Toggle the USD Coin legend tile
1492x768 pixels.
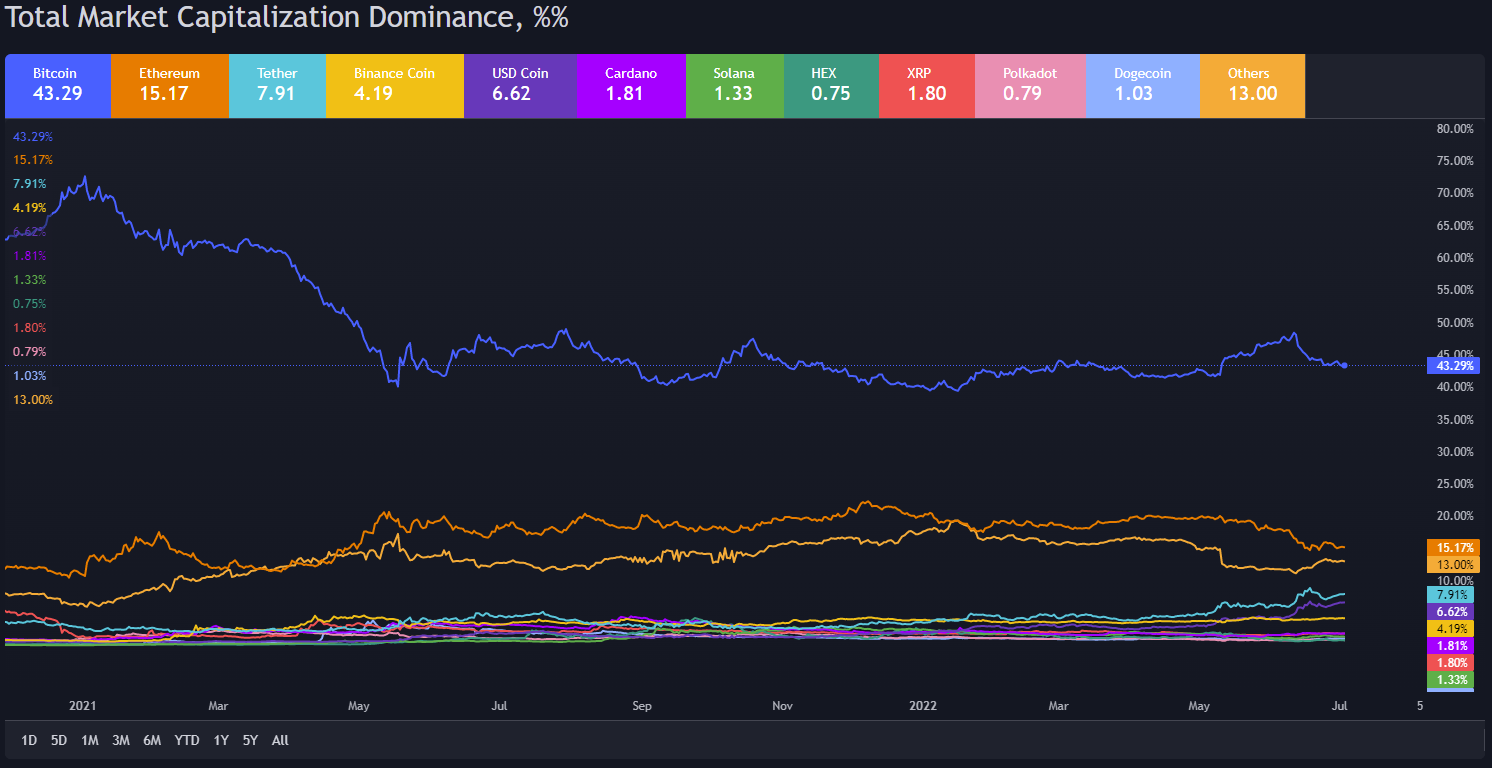[x=521, y=86]
